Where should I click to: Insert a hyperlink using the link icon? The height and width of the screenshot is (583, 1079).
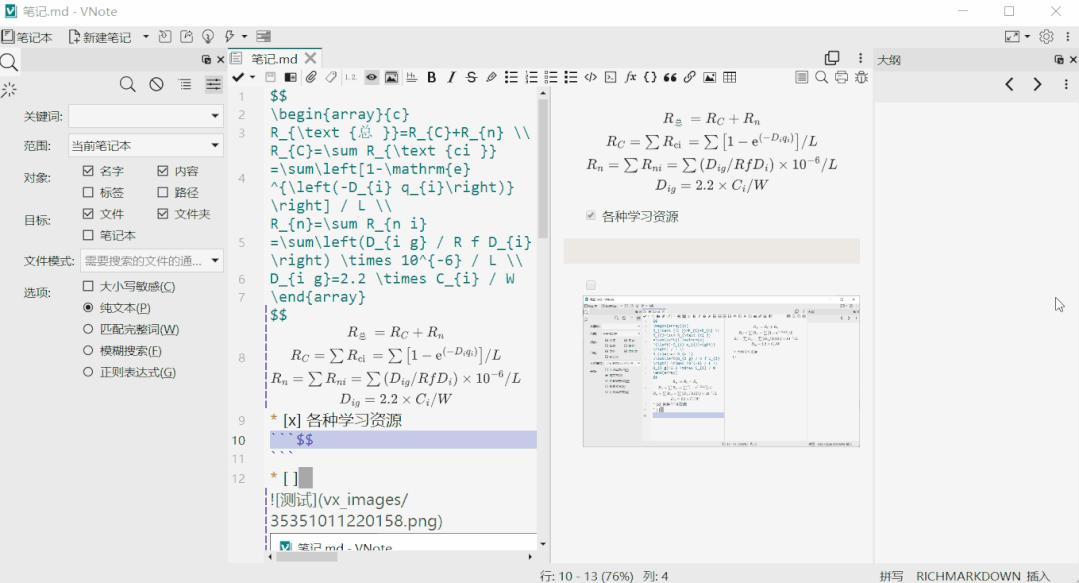point(690,77)
